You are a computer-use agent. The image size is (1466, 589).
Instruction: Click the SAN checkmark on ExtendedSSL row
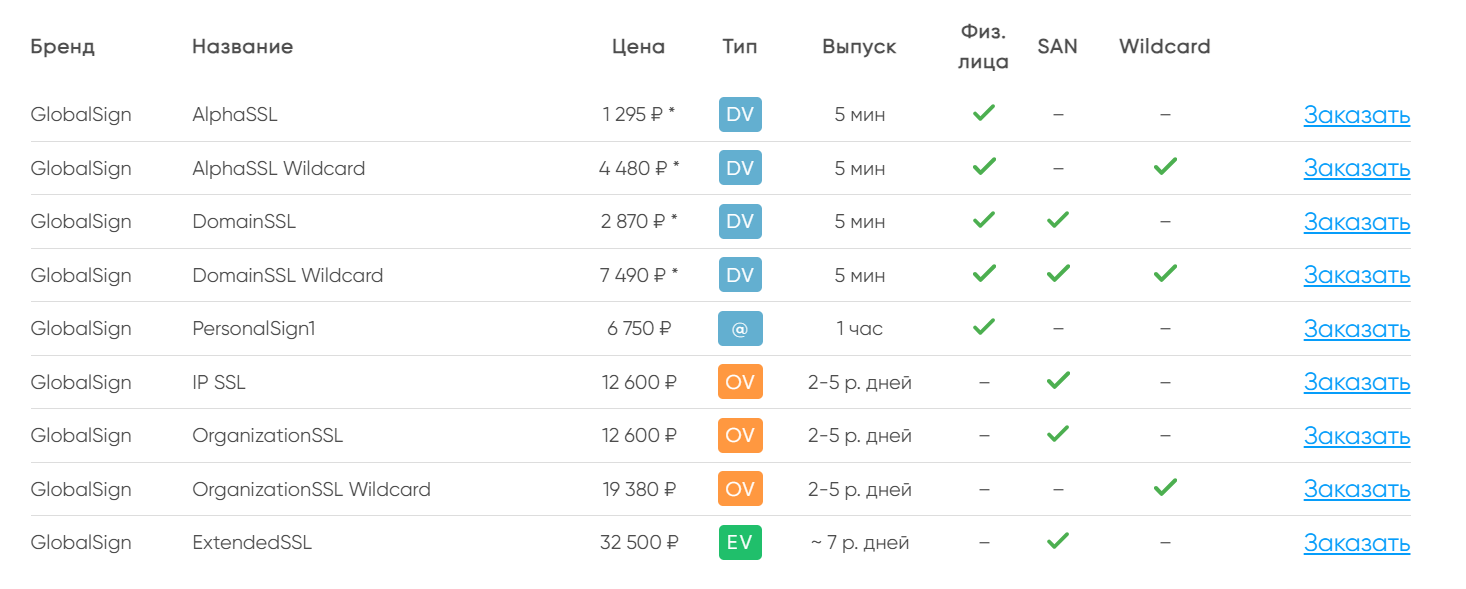click(x=1057, y=541)
